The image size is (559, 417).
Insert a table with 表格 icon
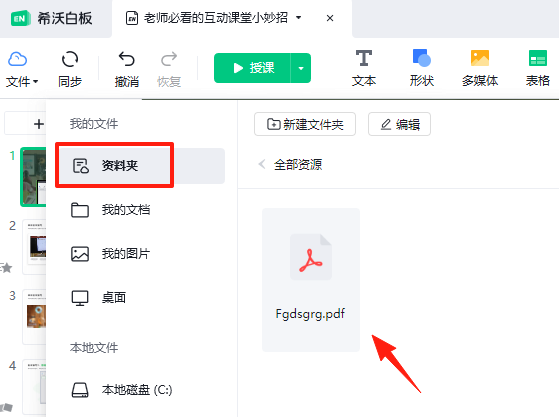(538, 68)
